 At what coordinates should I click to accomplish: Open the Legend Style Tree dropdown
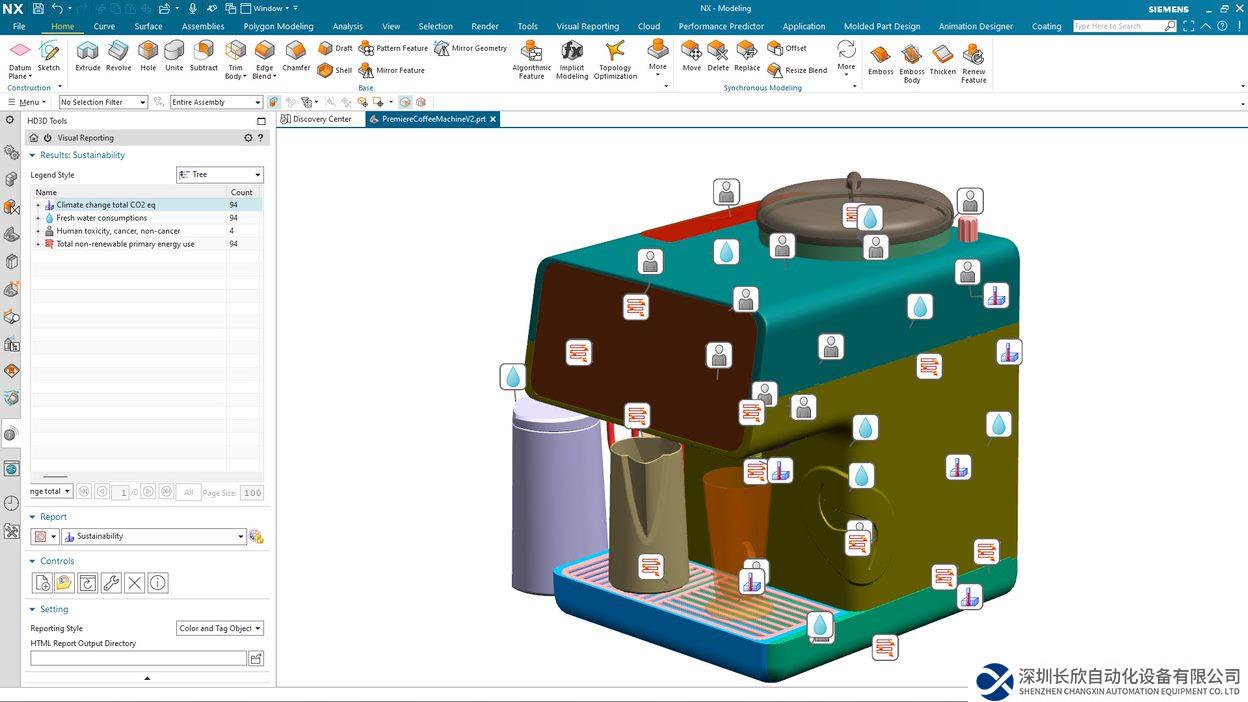point(219,175)
